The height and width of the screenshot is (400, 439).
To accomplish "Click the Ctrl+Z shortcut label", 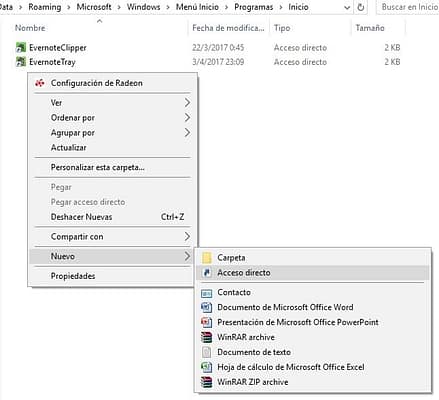I will pyautogui.click(x=172, y=217).
